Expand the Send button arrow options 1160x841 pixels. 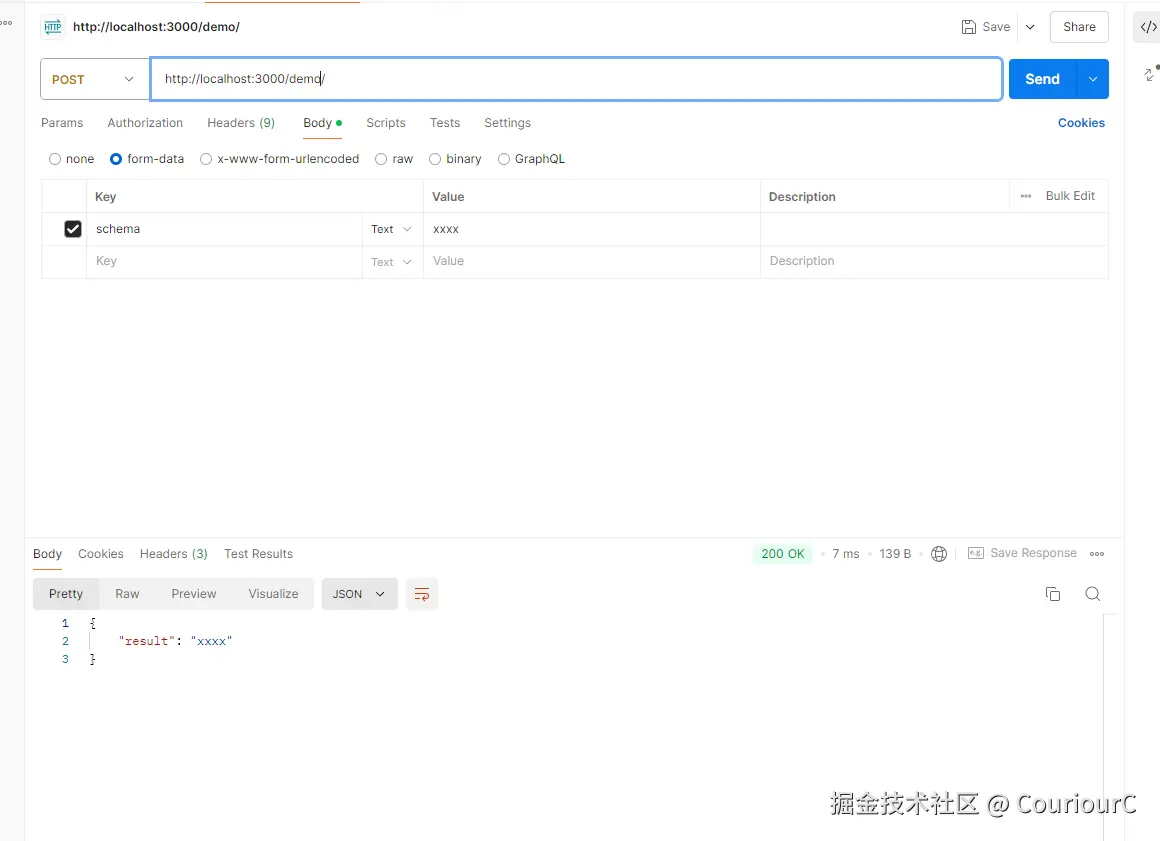tap(1093, 79)
